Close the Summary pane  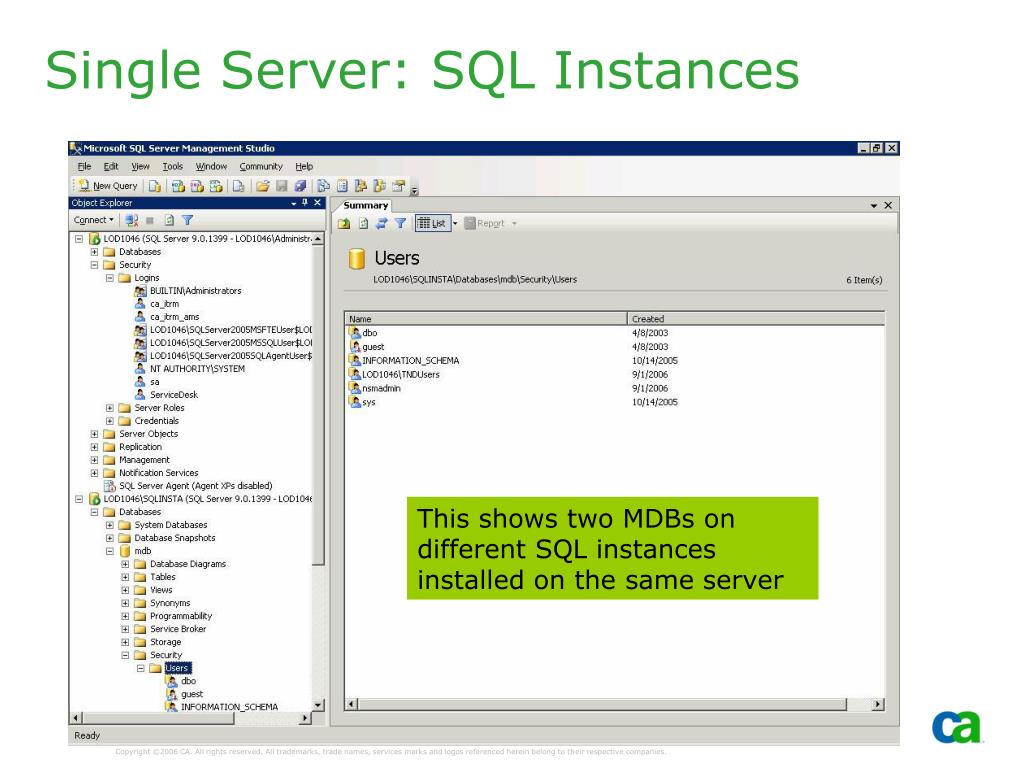pos(888,205)
